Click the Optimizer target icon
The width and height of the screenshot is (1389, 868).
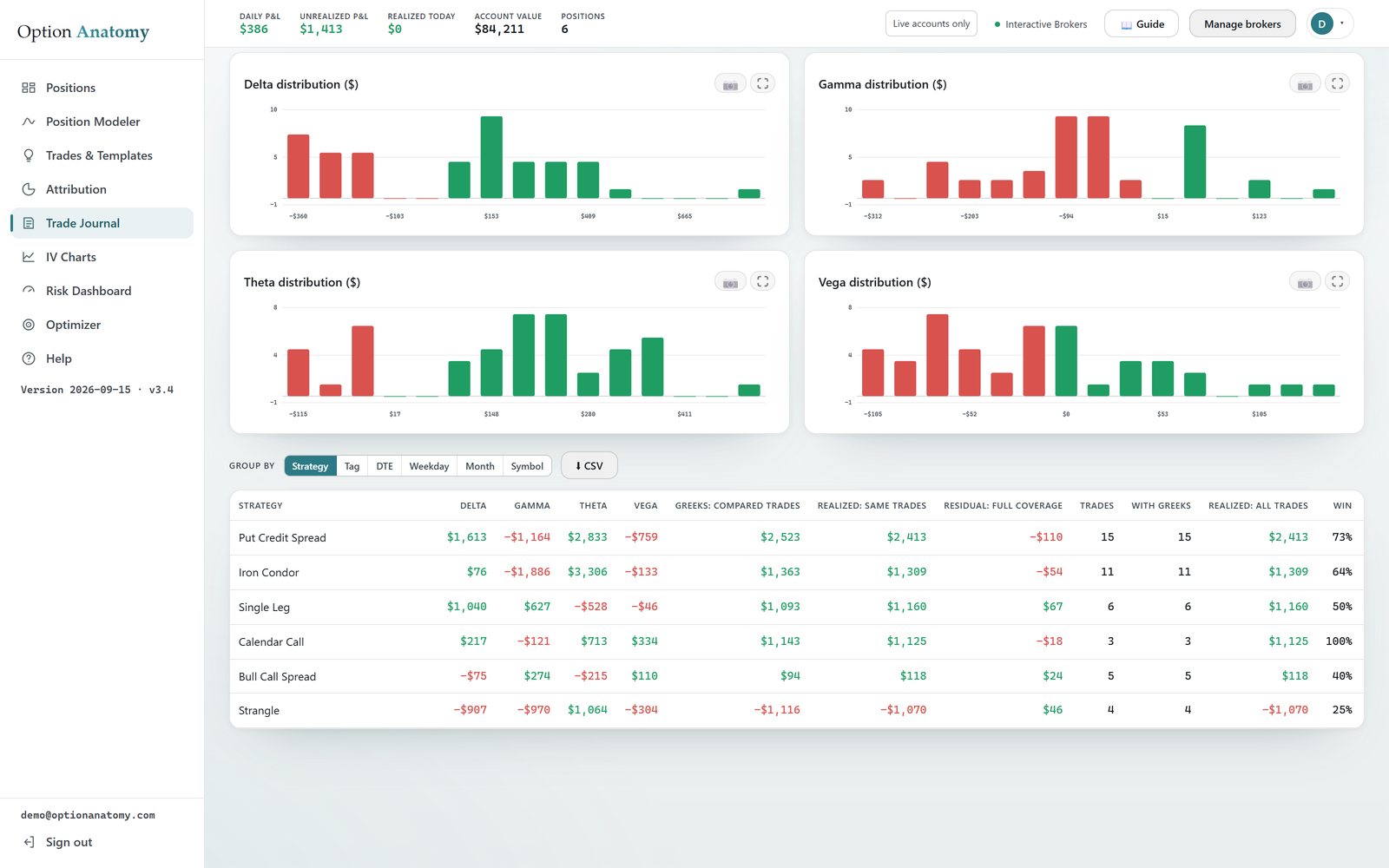tap(29, 325)
